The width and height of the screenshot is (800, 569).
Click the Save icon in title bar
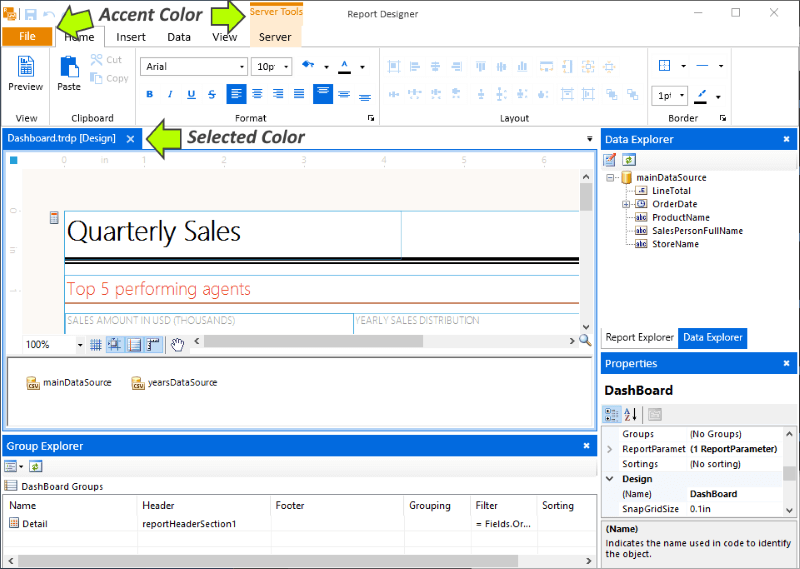(x=31, y=14)
